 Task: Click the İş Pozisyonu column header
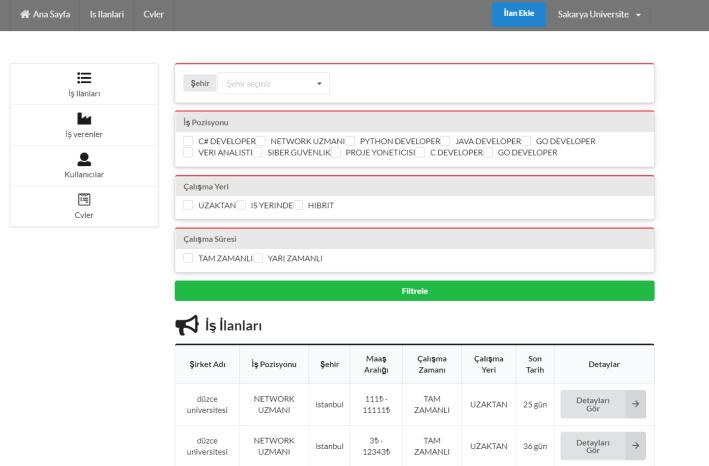[x=274, y=364]
